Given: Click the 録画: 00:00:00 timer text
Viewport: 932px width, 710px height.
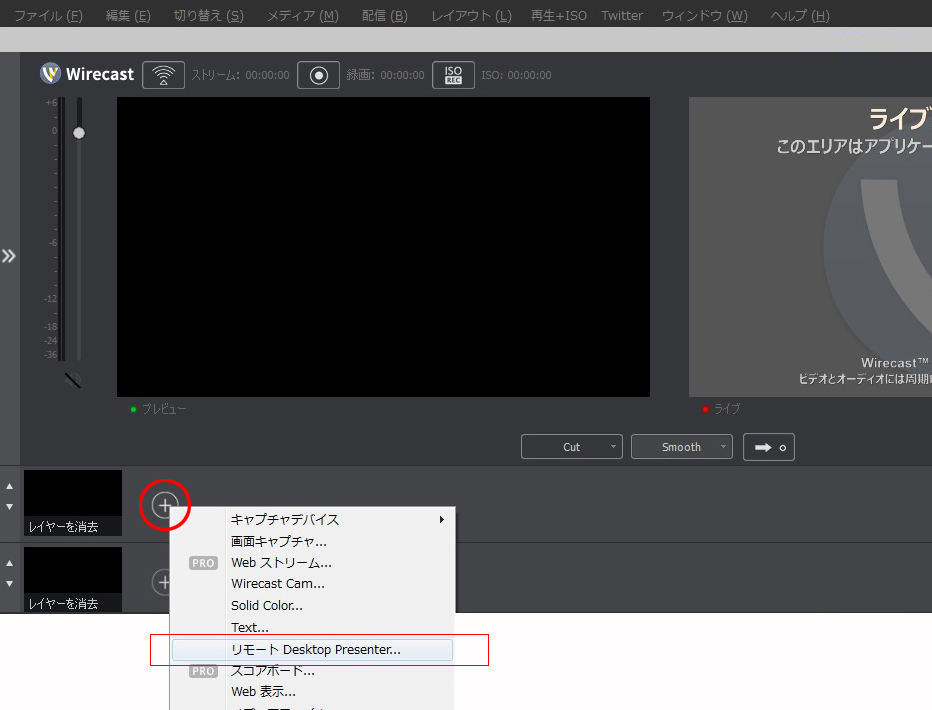Looking at the screenshot, I should click(x=385, y=75).
